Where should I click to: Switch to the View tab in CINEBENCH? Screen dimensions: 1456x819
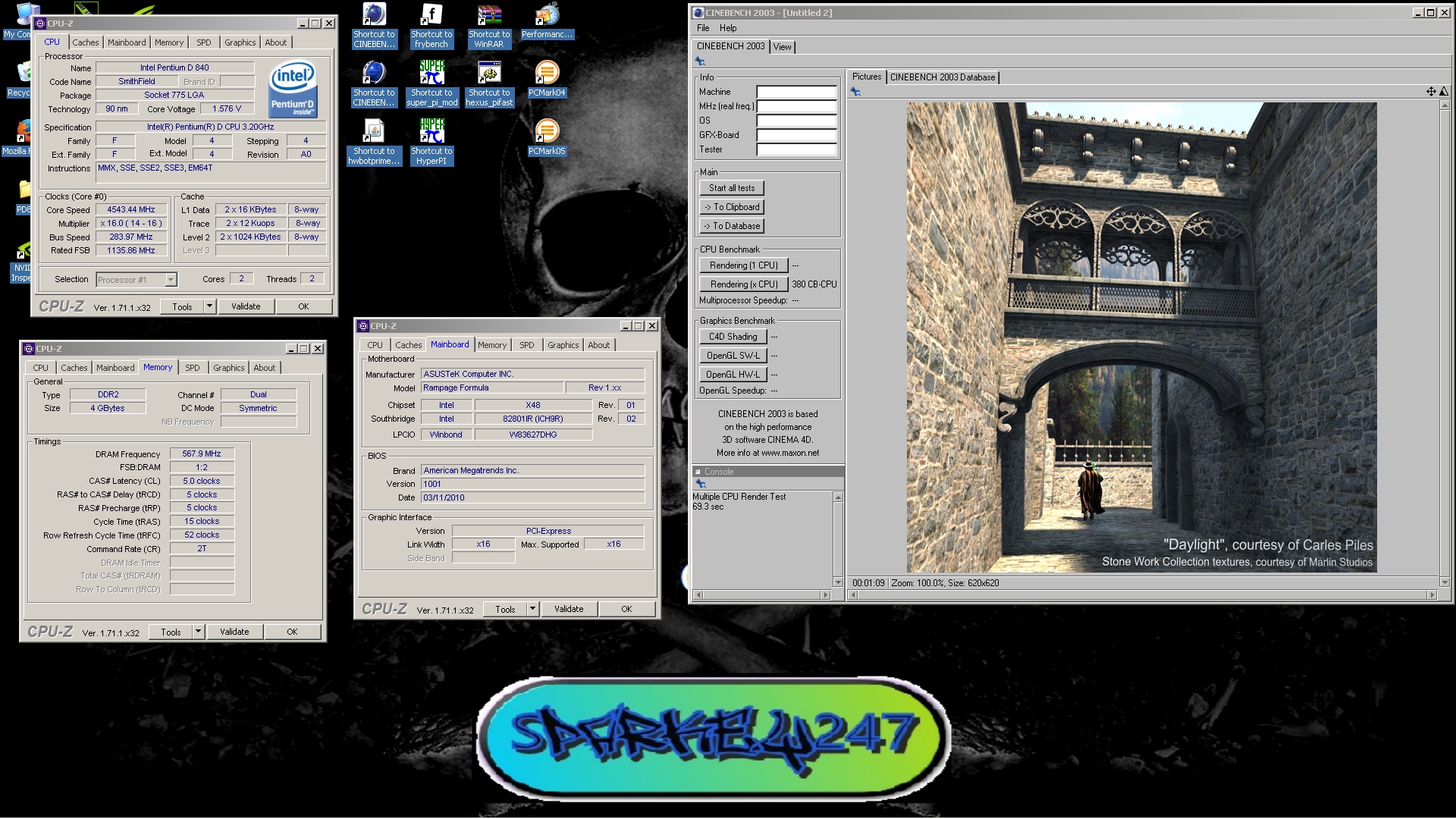click(782, 47)
